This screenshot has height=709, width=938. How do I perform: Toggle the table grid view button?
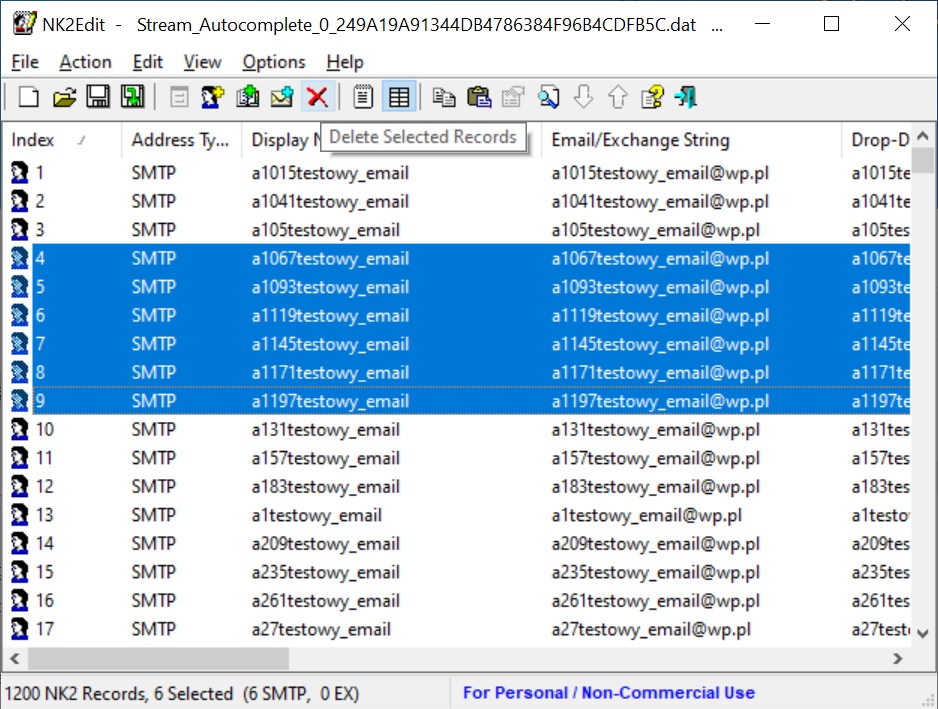point(399,97)
